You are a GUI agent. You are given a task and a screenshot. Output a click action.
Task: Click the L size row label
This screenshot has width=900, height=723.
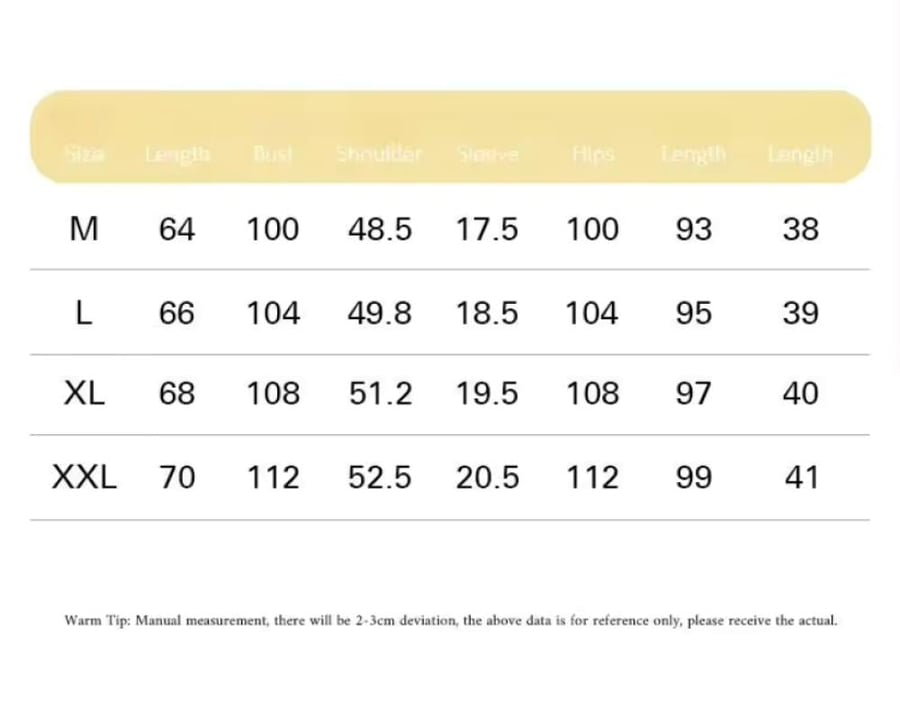(84, 313)
